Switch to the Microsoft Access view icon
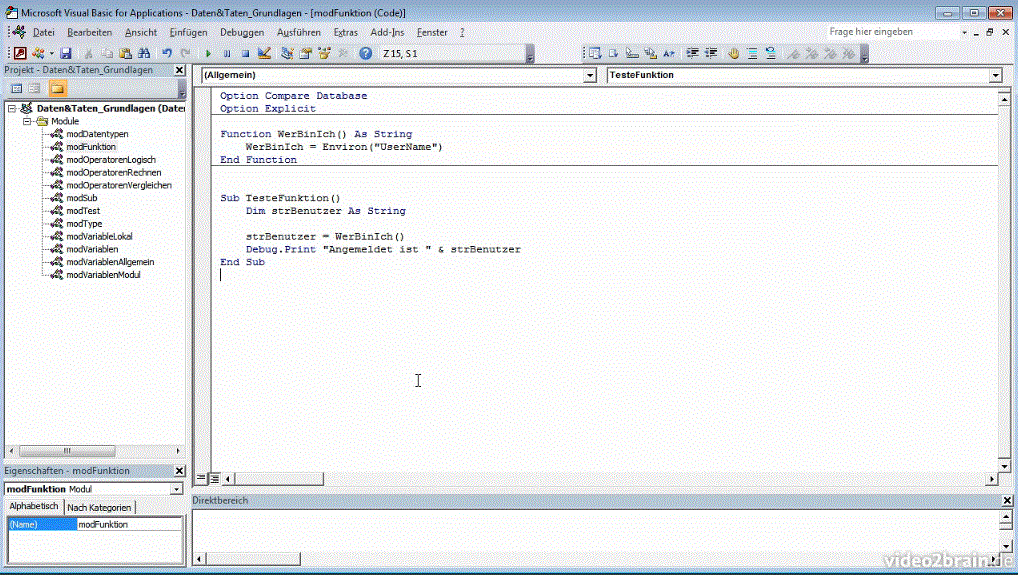This screenshot has width=1018, height=575. pos(20,53)
